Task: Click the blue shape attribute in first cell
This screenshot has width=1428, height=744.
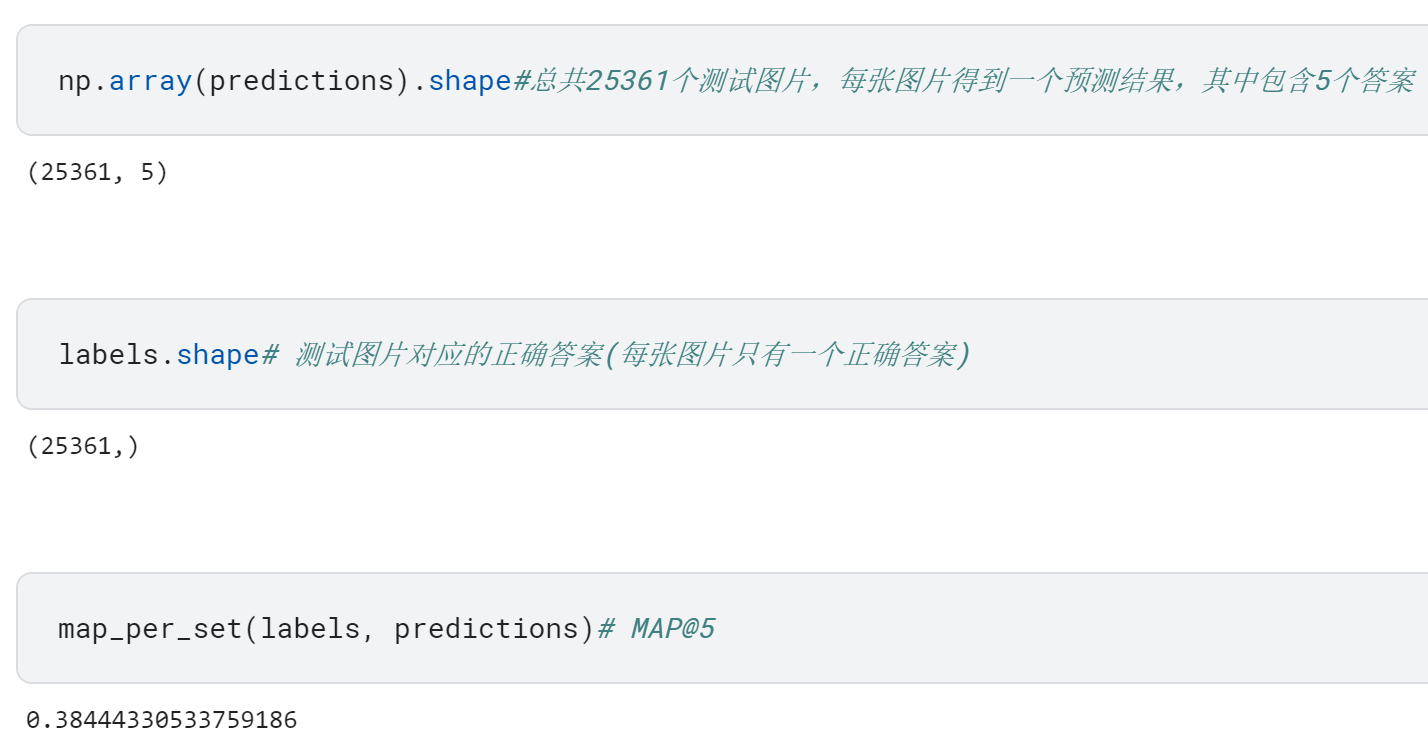Action: click(x=470, y=80)
